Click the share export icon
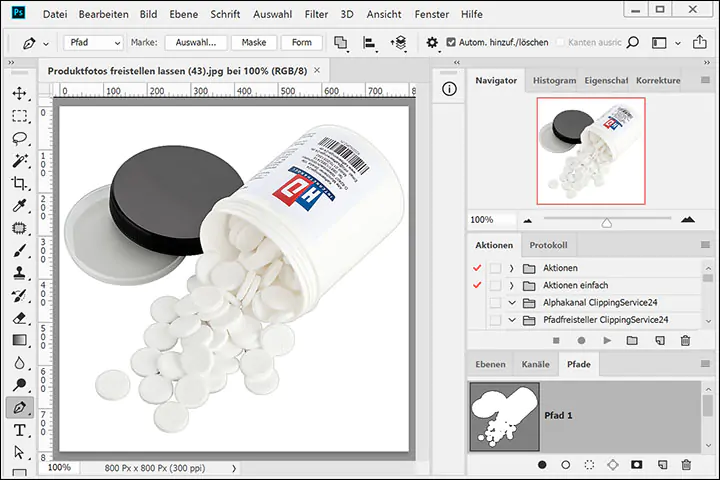The image size is (720, 480). point(699,42)
